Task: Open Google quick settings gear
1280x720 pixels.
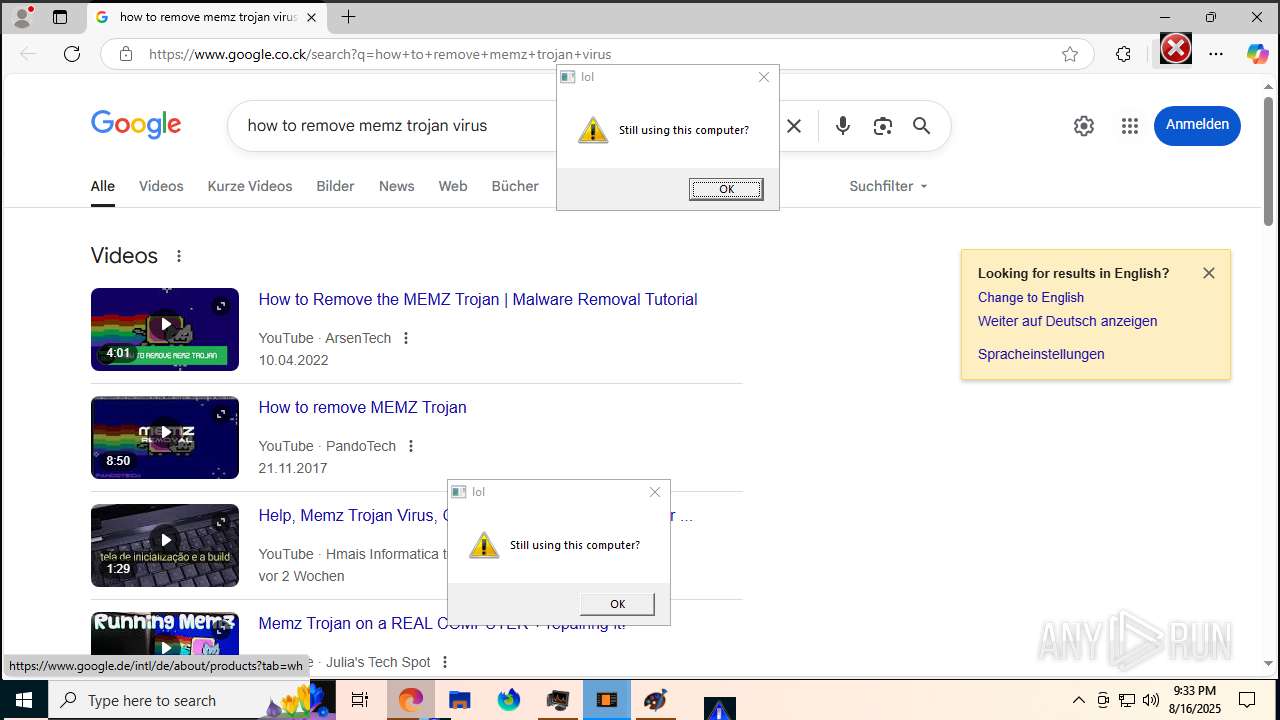Action: pos(1084,126)
